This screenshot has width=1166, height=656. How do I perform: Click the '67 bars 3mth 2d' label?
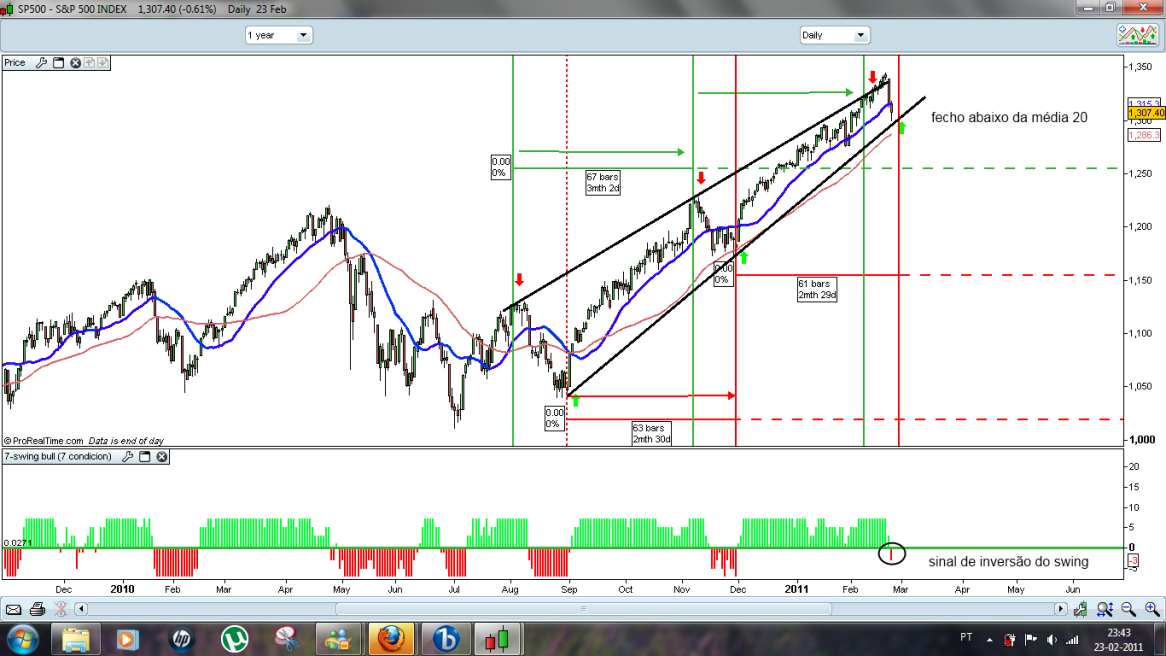click(602, 183)
